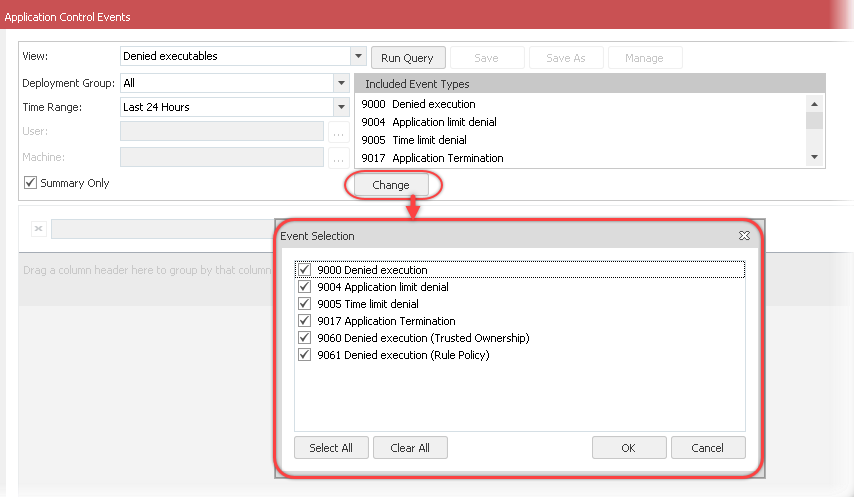Screen dimensions: 854x497
Task: Expand the Deployment Group dropdown
Action: pos(340,83)
